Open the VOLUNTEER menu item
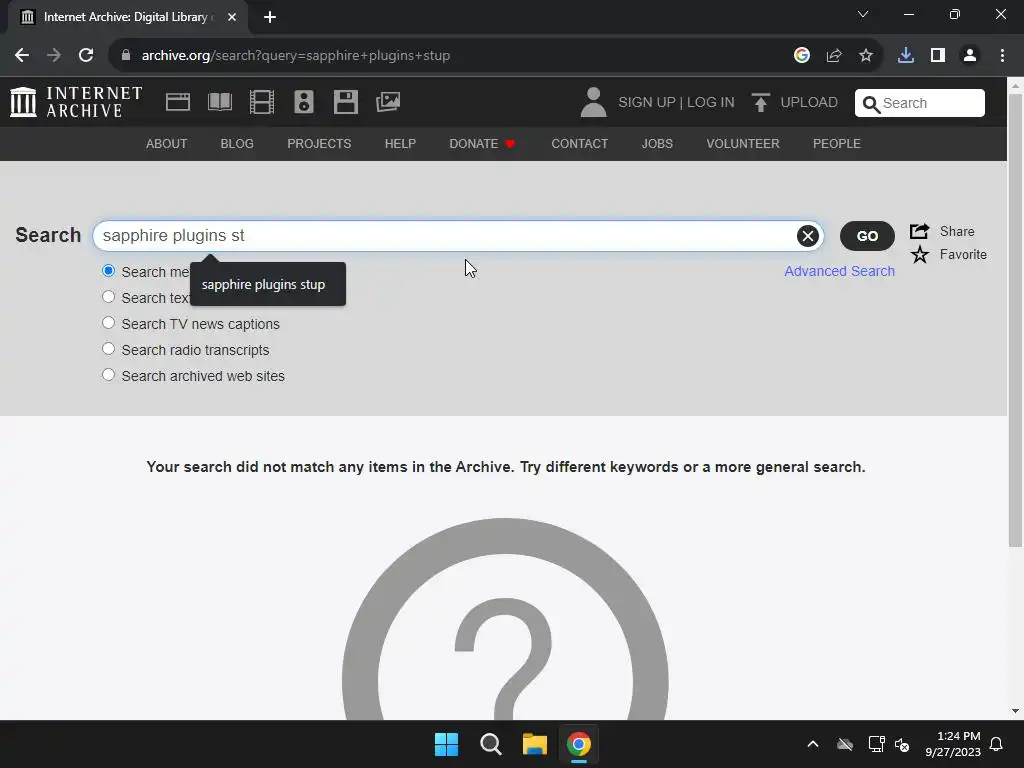 (x=743, y=144)
